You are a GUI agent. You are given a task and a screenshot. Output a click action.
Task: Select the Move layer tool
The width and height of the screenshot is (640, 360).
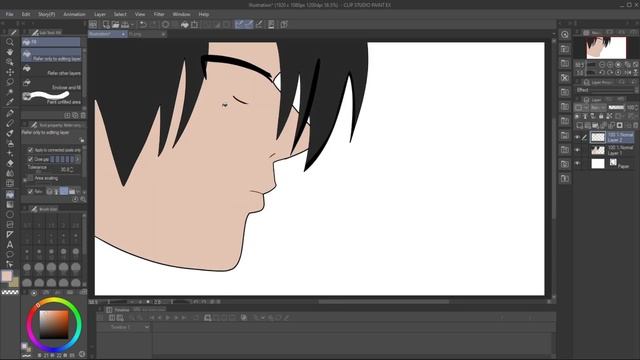(10, 72)
